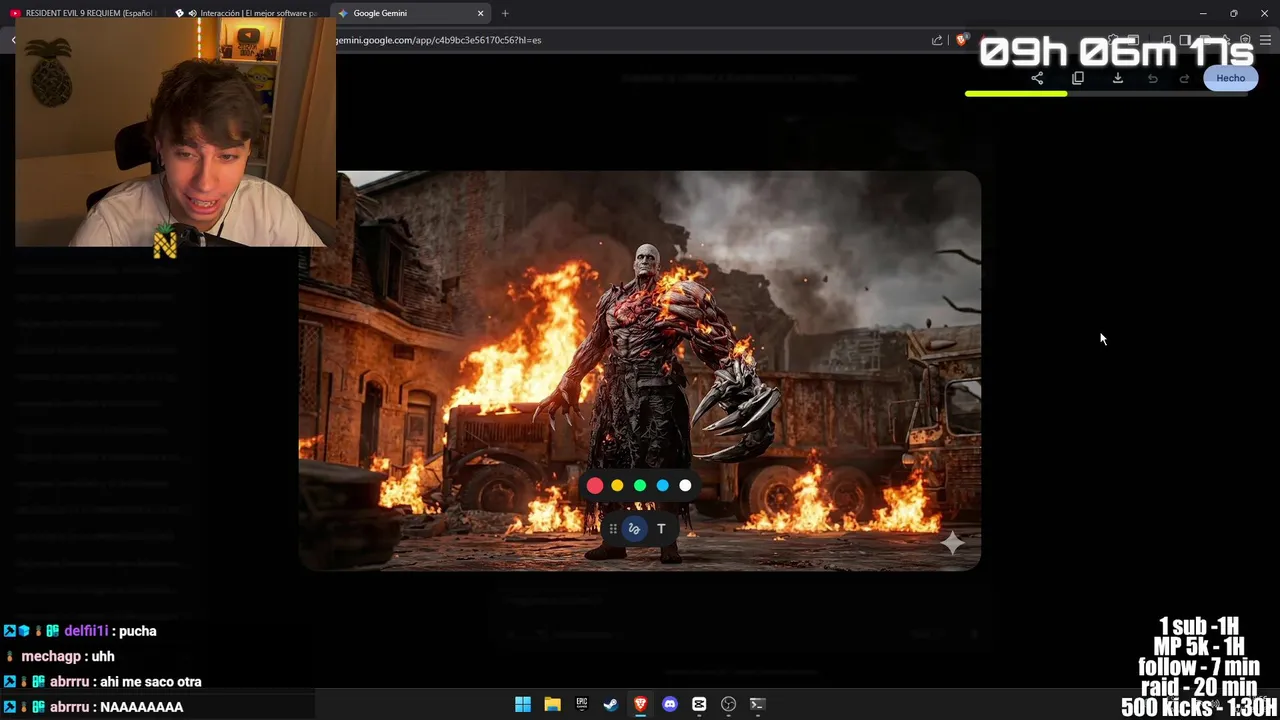Click the browser back arrow
This screenshot has width=1280, height=720.
point(13,40)
